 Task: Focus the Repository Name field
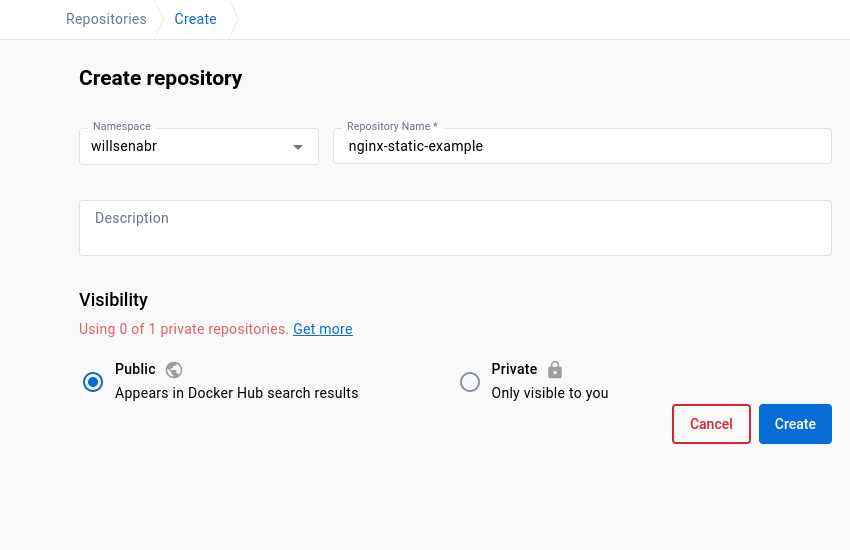pos(582,146)
